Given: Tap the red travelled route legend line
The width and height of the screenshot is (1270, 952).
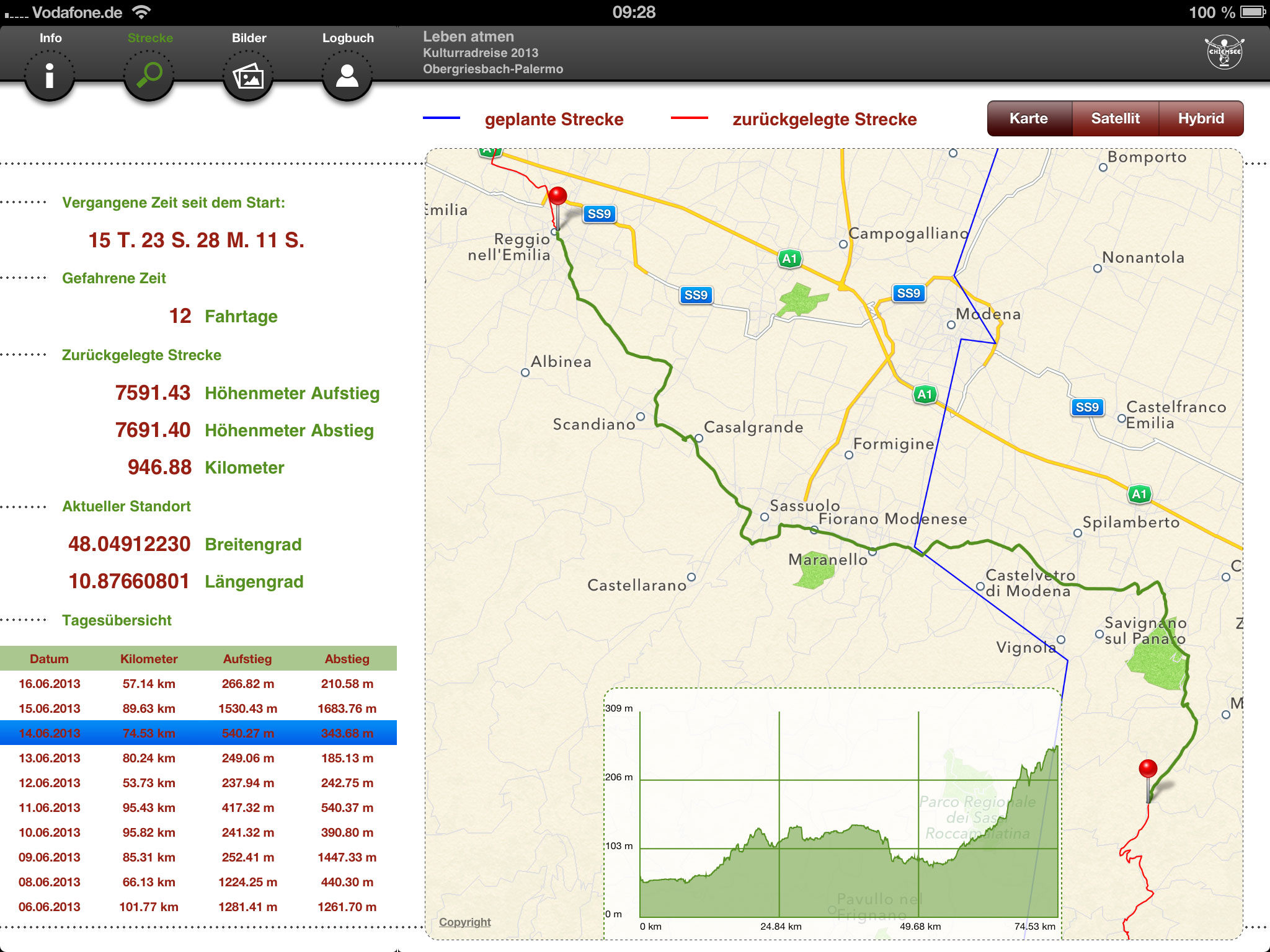Looking at the screenshot, I should (689, 118).
